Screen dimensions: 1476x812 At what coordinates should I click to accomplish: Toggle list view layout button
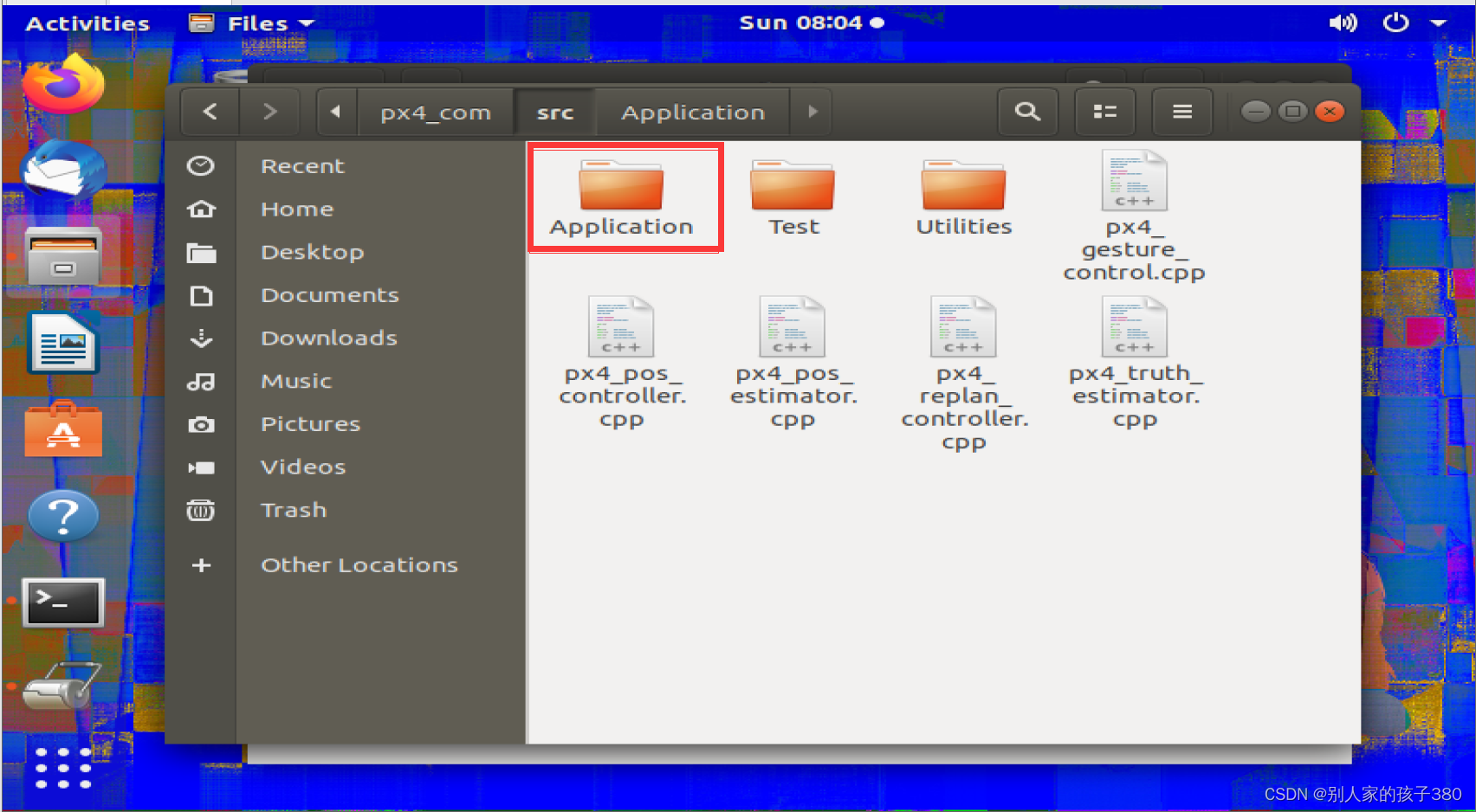(x=1104, y=112)
